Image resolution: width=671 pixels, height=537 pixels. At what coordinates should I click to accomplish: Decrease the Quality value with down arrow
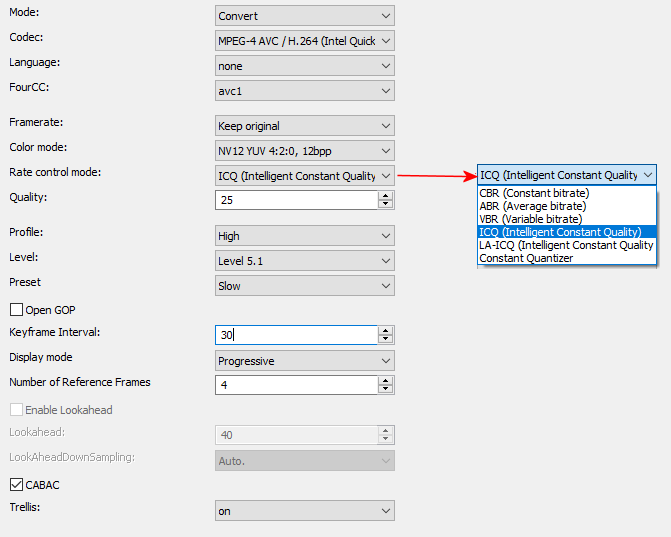pyautogui.click(x=386, y=204)
